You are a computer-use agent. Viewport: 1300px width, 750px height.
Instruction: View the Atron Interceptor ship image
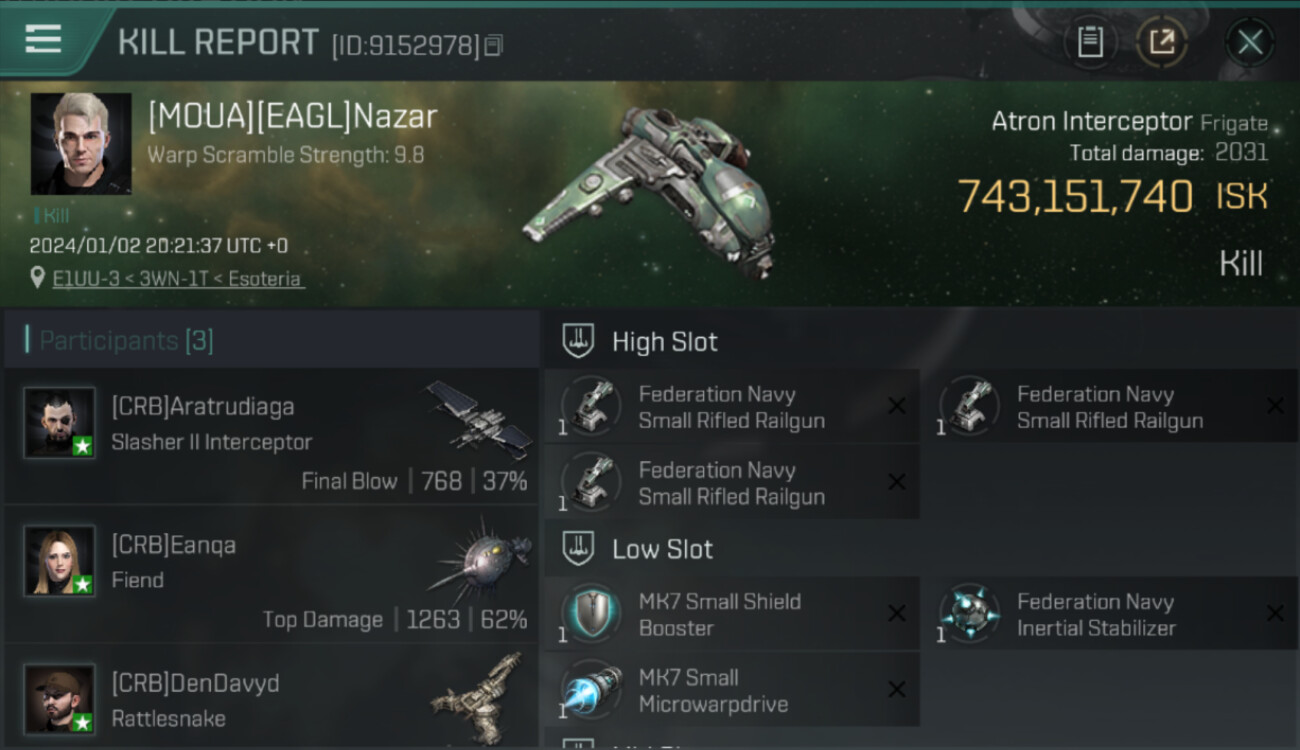coord(650,190)
